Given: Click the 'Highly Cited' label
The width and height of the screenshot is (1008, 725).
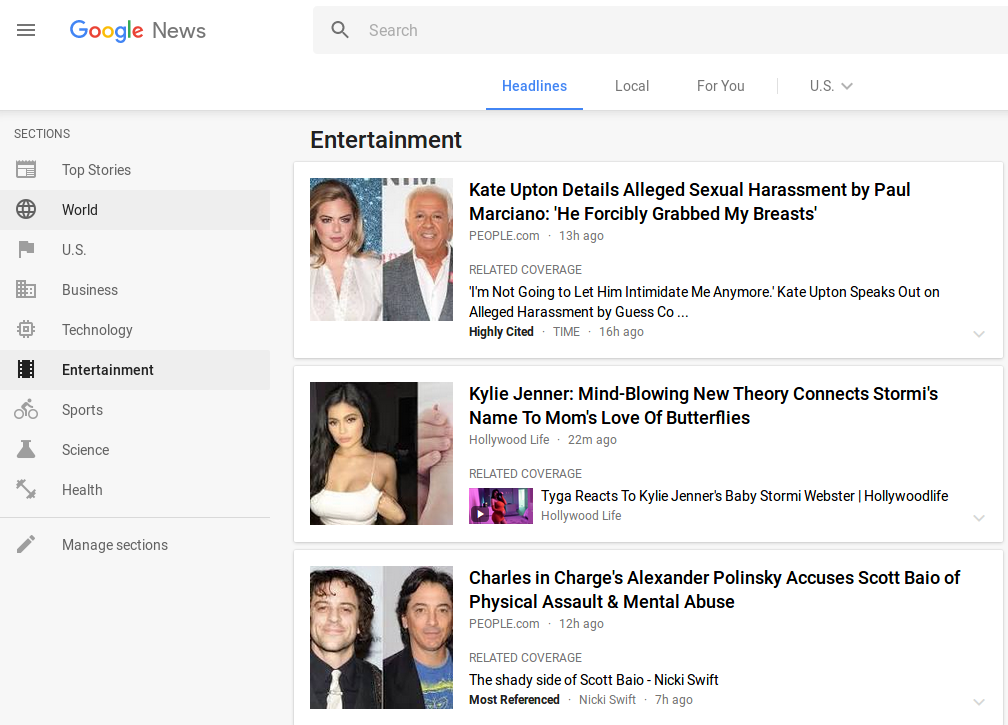Looking at the screenshot, I should pos(501,332).
